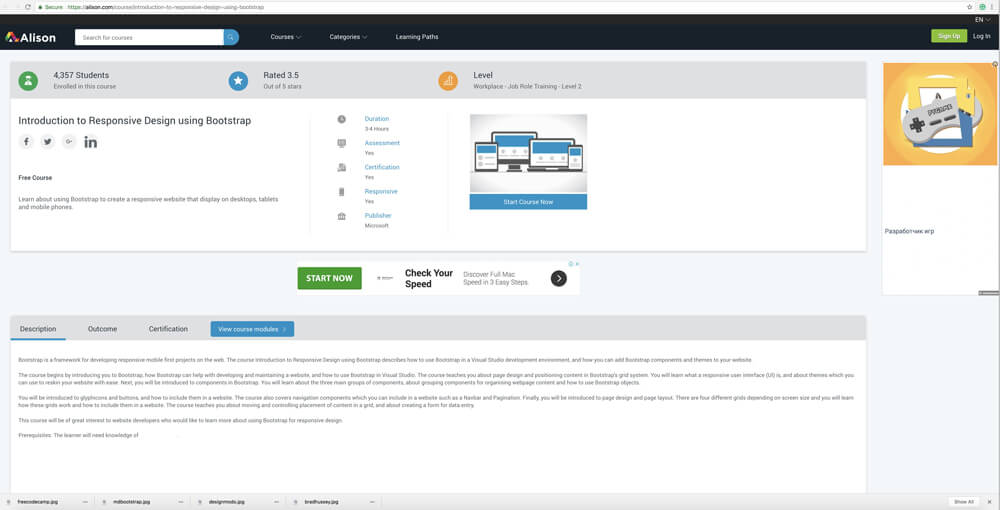
Task: Share course on Twitter
Action: 48,142
